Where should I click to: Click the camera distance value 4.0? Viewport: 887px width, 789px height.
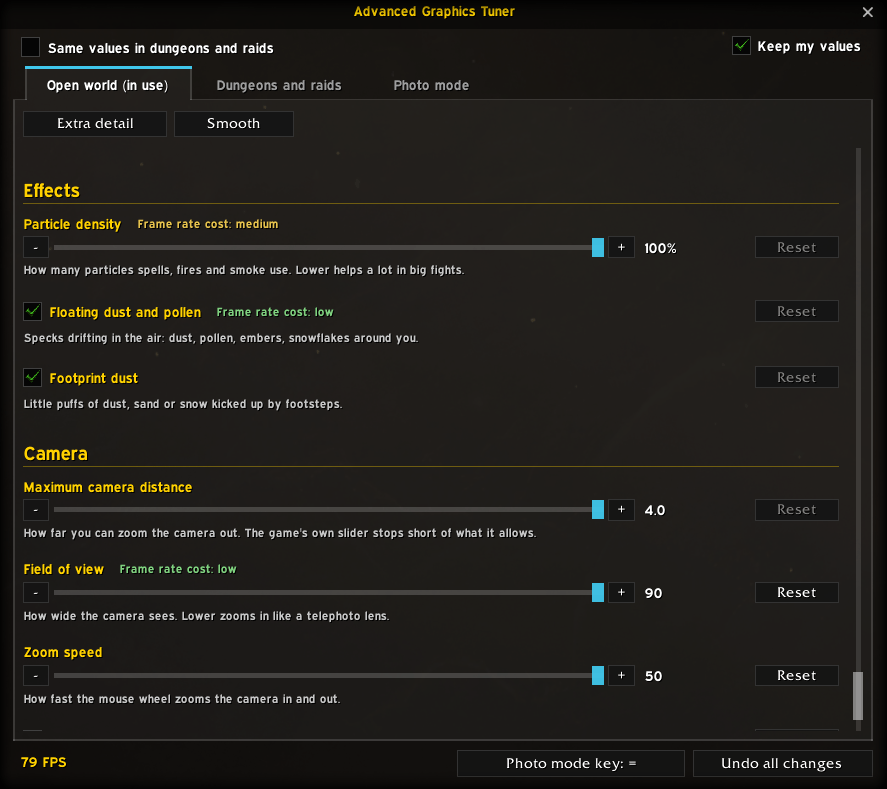point(655,510)
